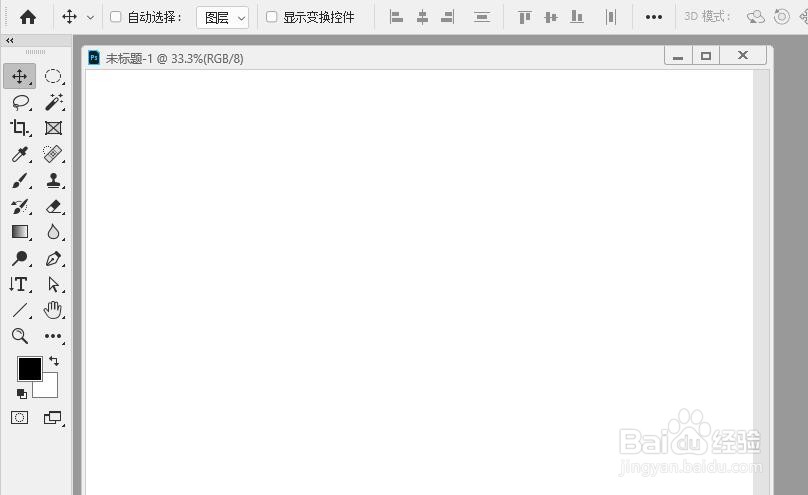Select the Zoom tool
Screen dimensions: 808x495
[x=20, y=336]
